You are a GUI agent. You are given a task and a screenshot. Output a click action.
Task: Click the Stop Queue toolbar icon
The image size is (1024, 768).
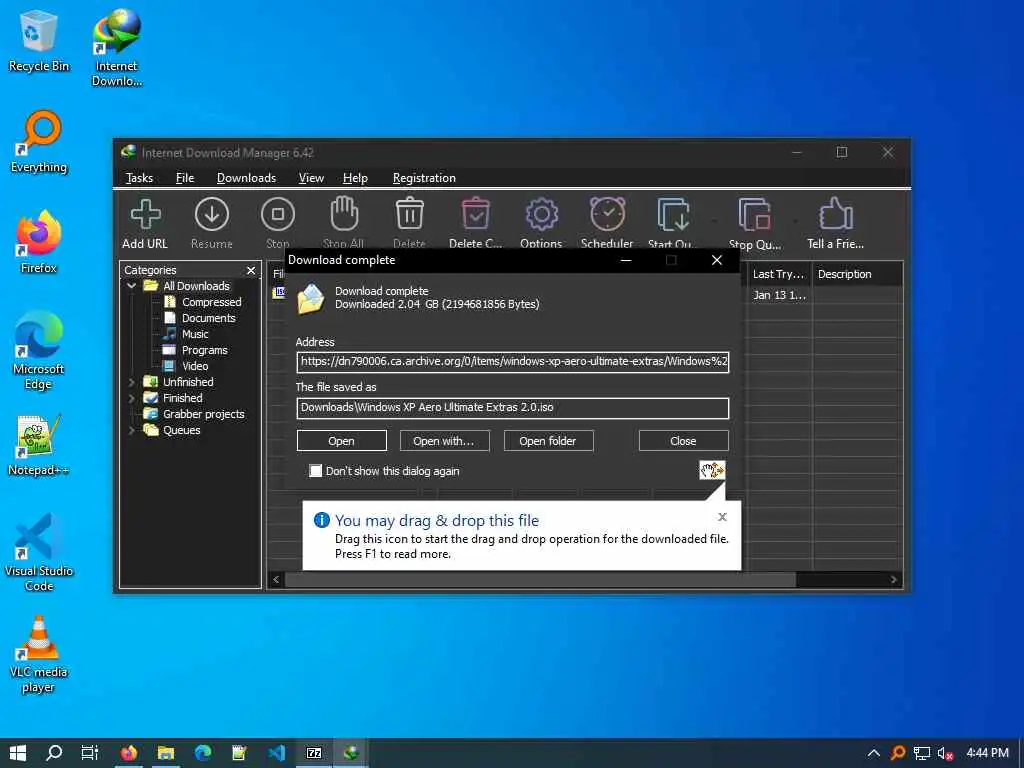(x=754, y=215)
